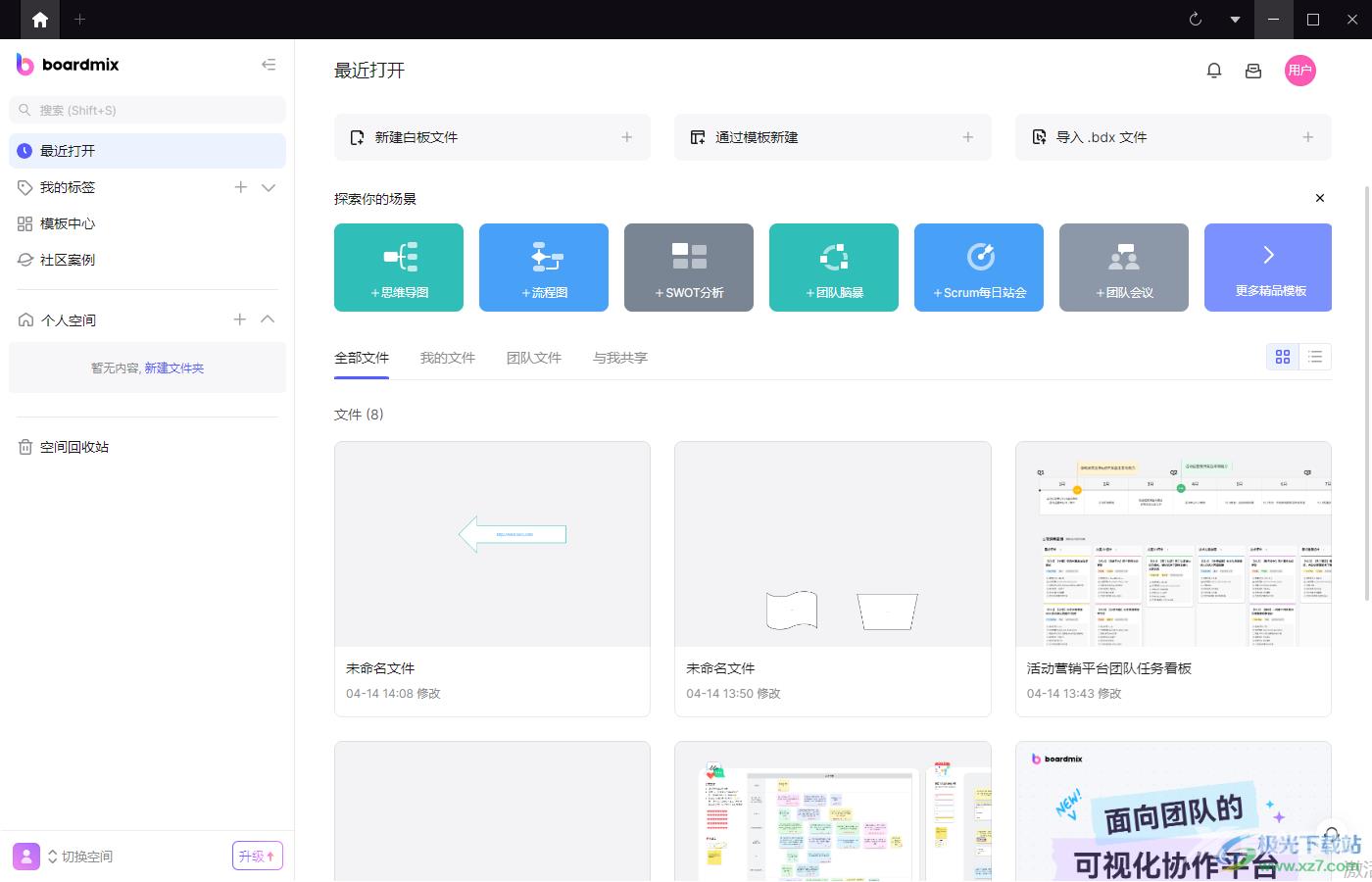Image resolution: width=1372 pixels, height=882 pixels.
Task: Click the 升级 upgrade button
Action: tap(258, 856)
